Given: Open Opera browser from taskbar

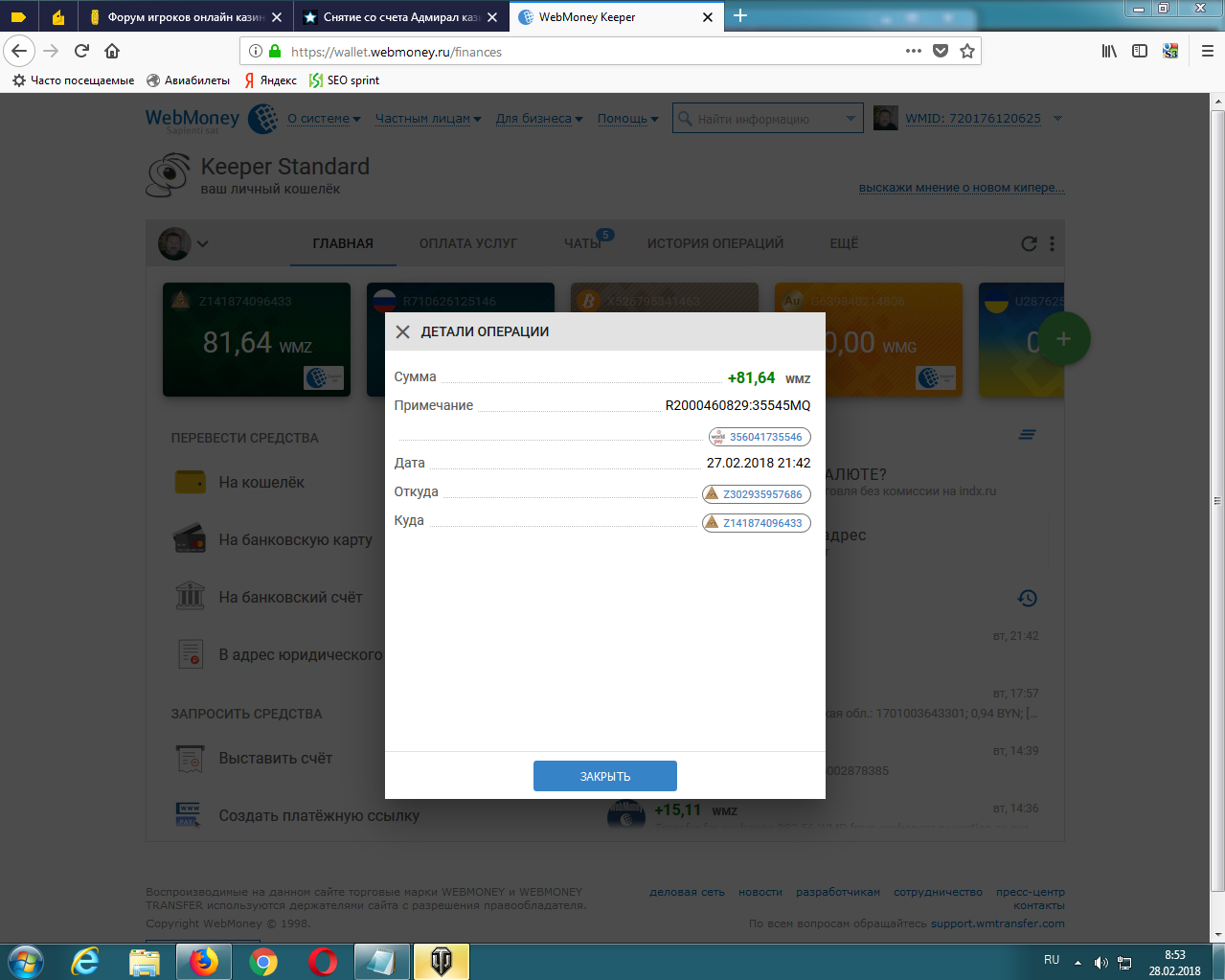Looking at the screenshot, I should (x=323, y=961).
